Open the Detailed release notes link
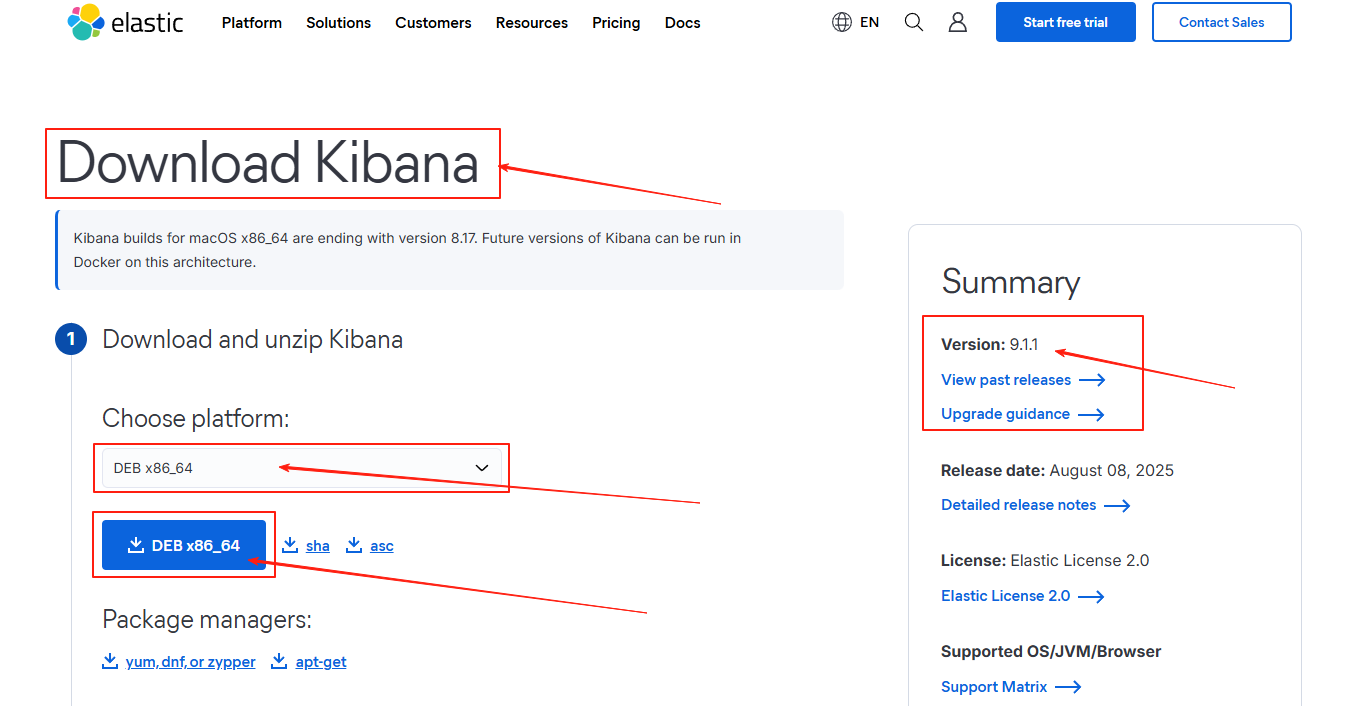 coord(1018,505)
